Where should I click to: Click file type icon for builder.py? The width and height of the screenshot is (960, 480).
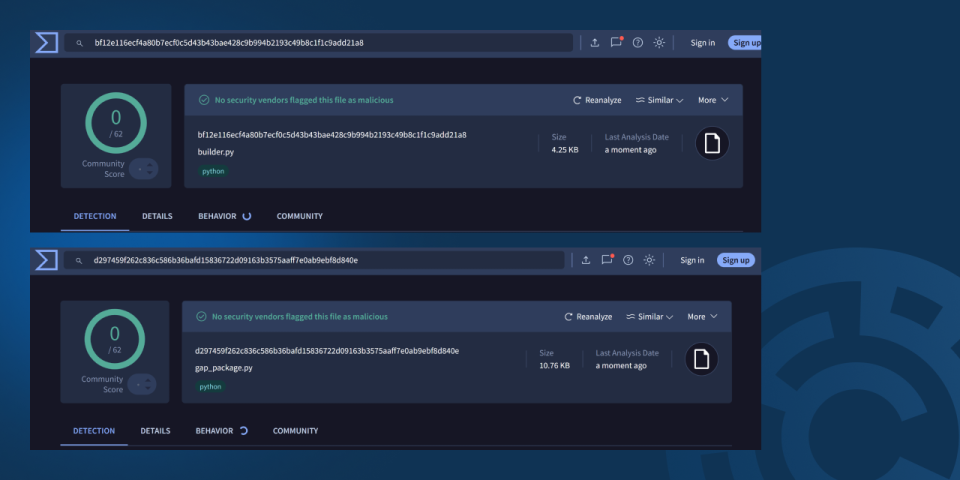712,144
